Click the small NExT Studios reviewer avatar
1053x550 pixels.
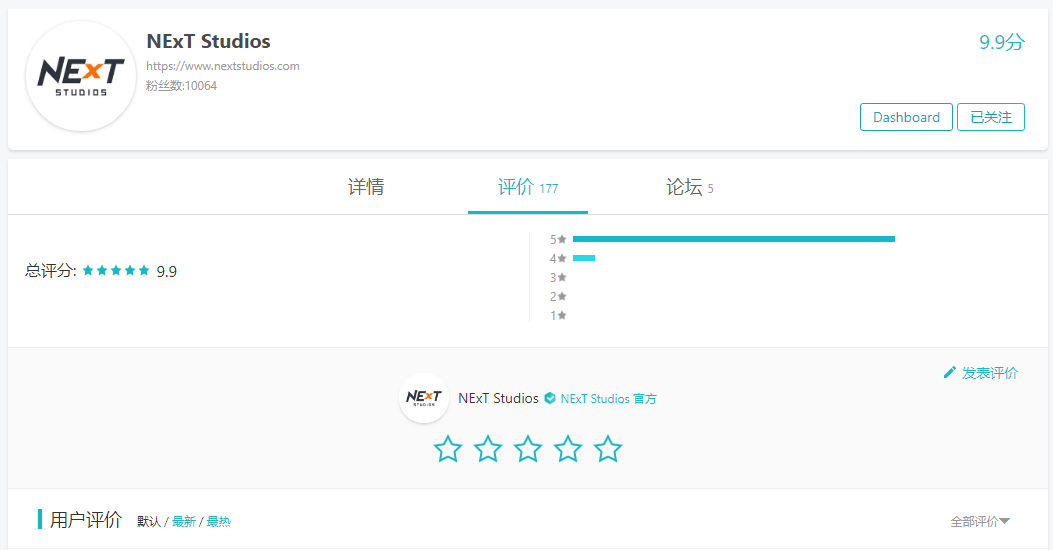[424, 398]
